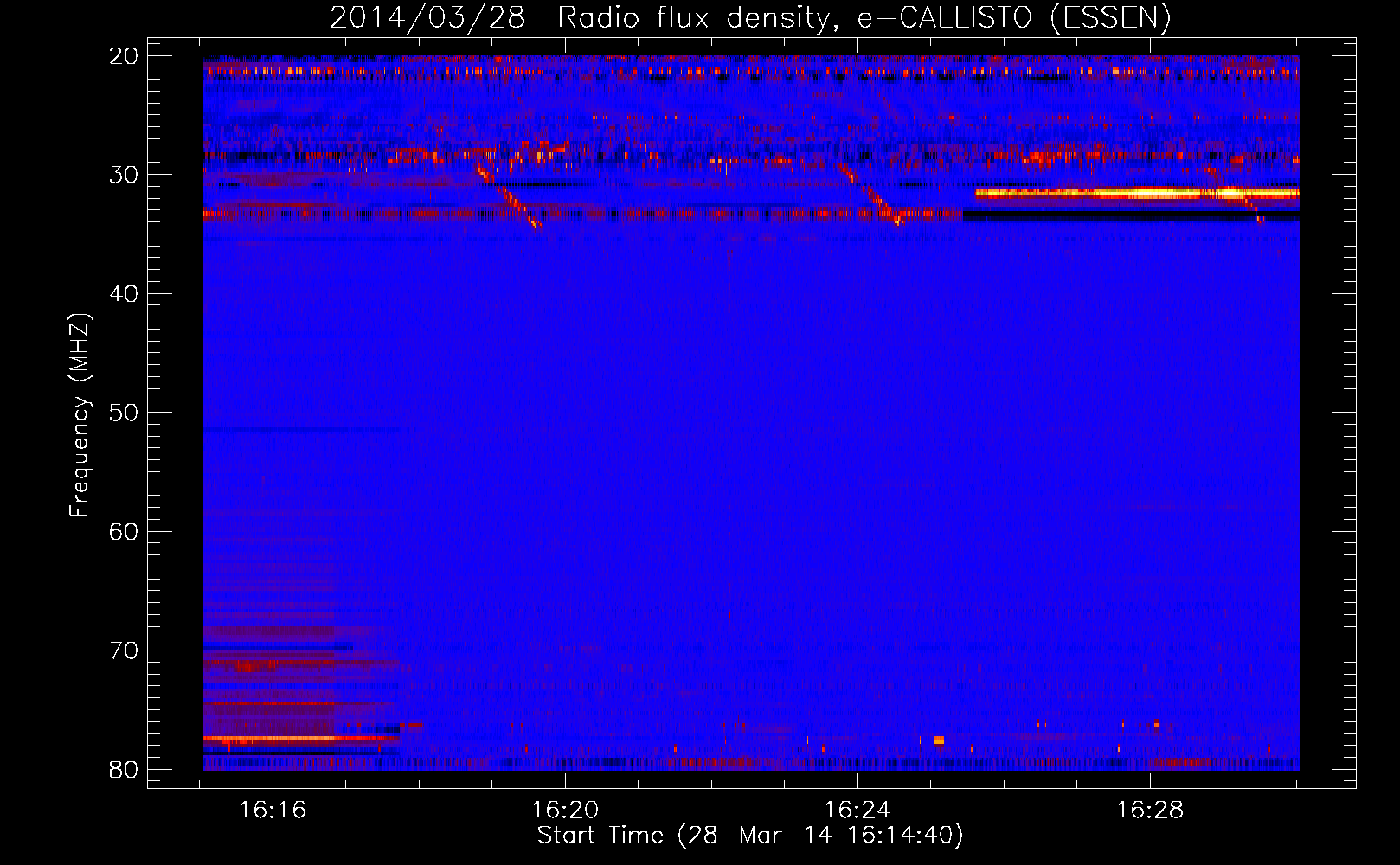This screenshot has height=865, width=1400.
Task: Click the '16:24' time tick label
Action: click(x=857, y=811)
